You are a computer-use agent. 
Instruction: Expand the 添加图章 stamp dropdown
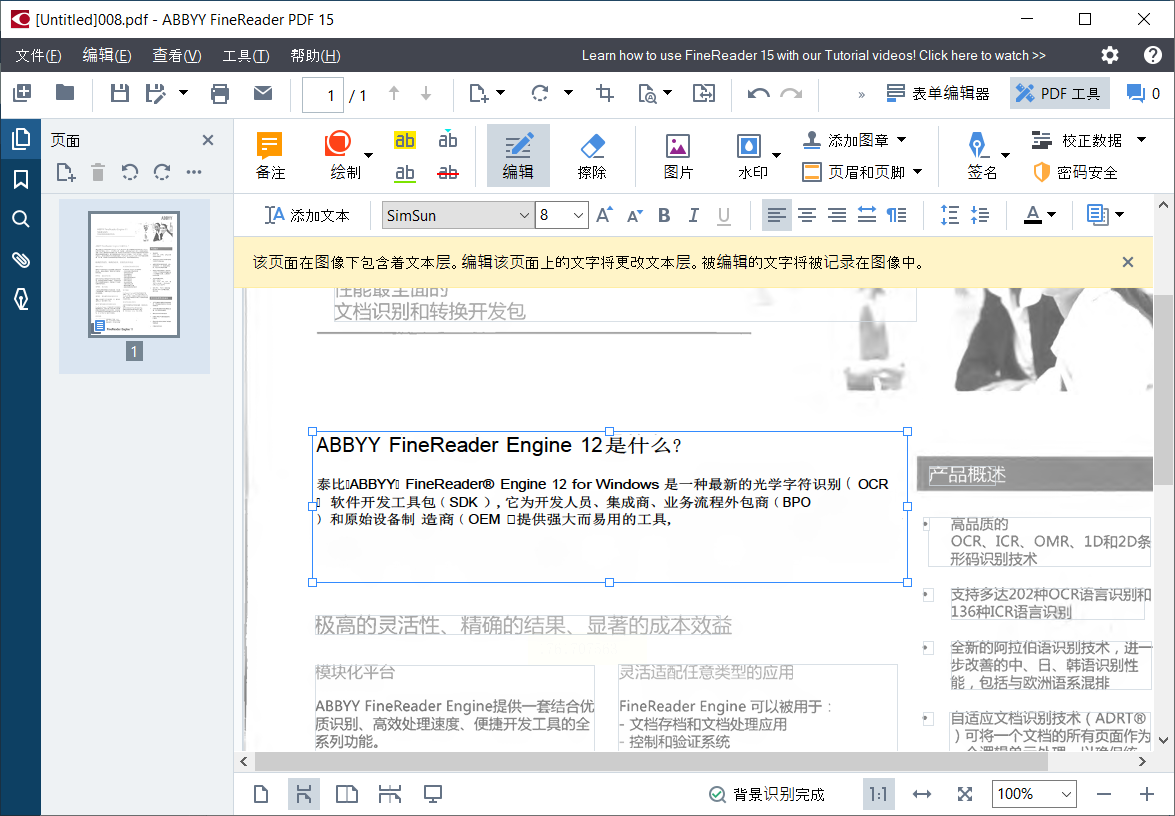click(901, 140)
